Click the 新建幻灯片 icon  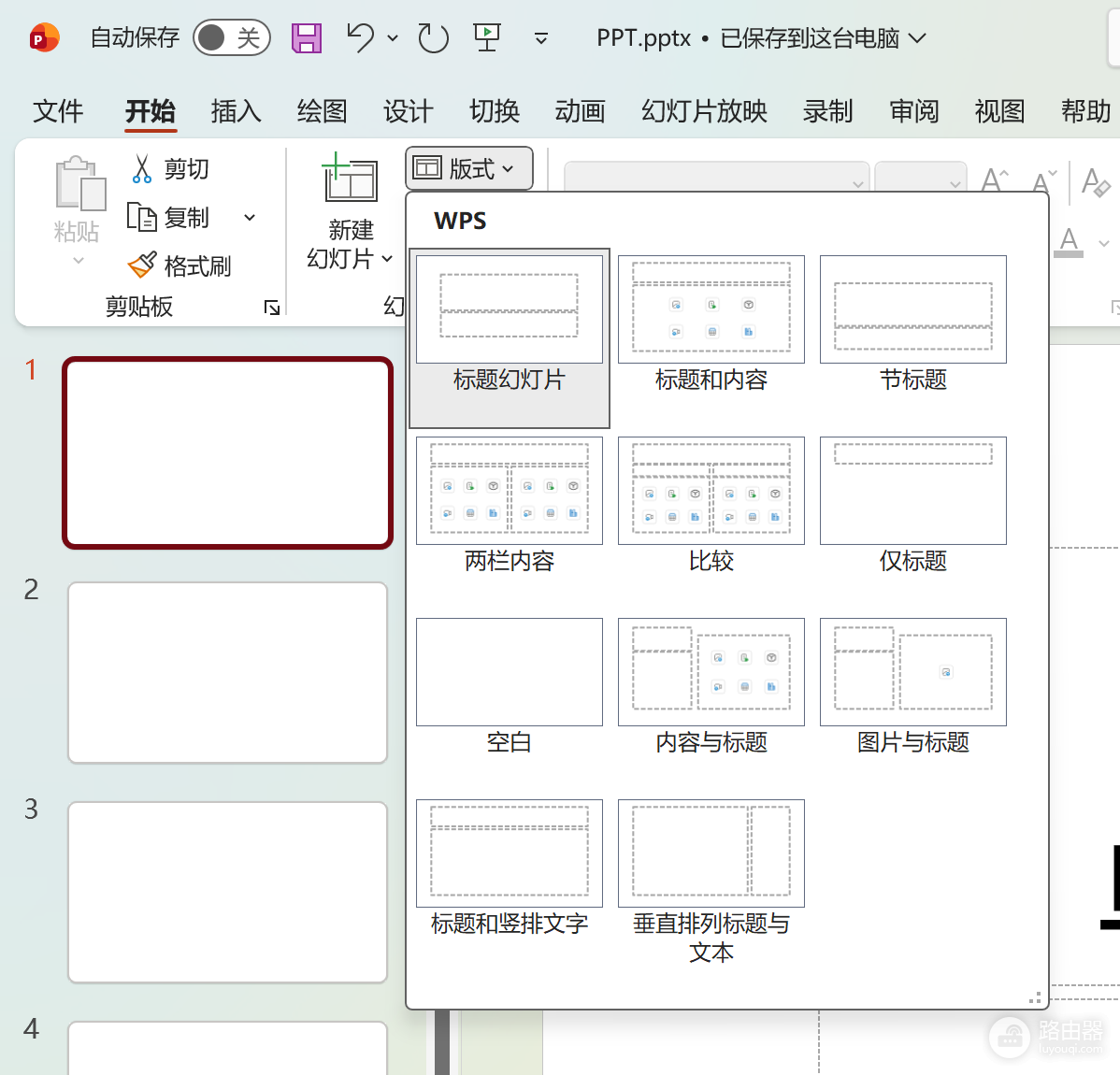click(350, 178)
